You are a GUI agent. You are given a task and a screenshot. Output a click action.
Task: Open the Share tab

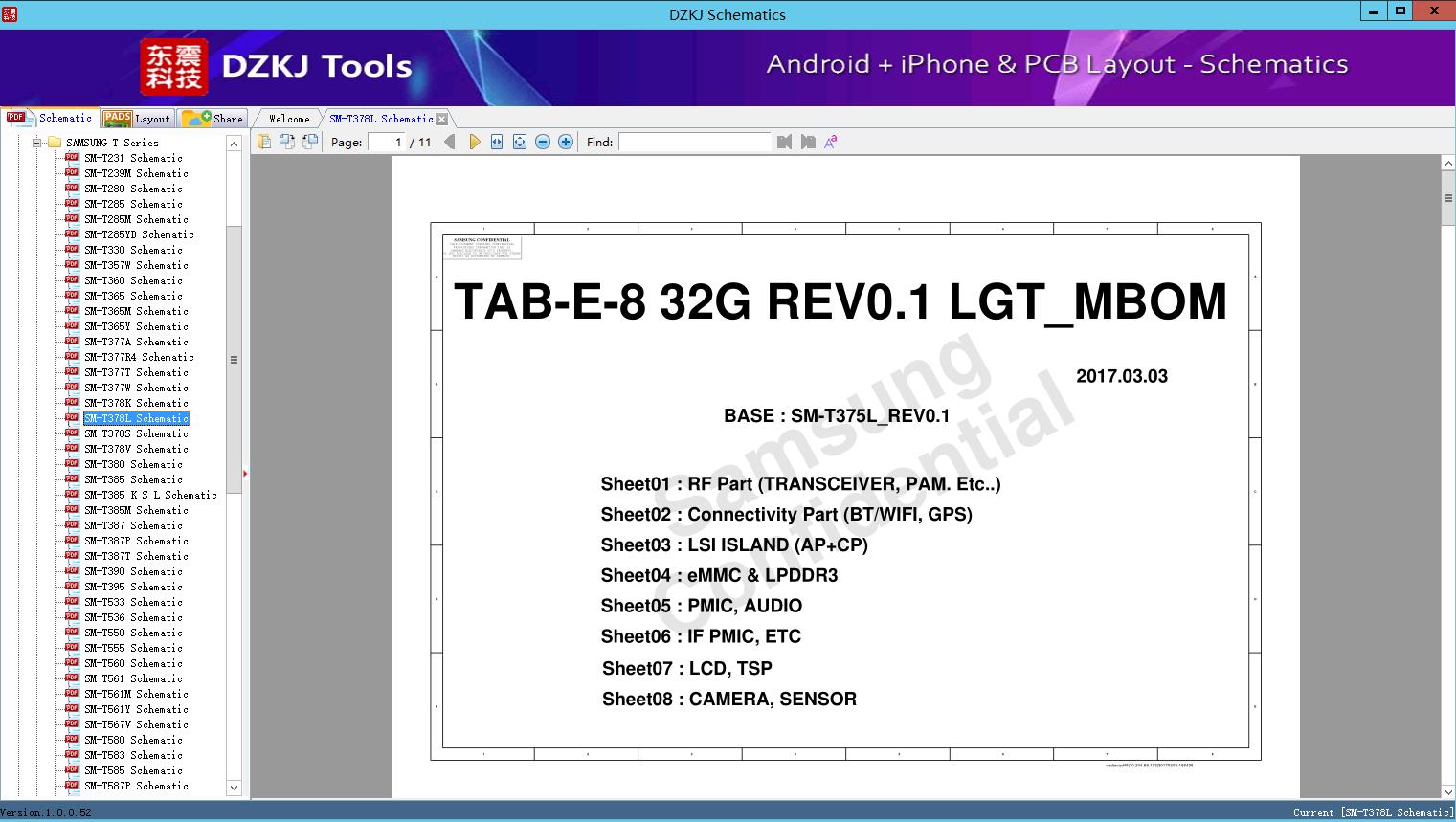213,119
